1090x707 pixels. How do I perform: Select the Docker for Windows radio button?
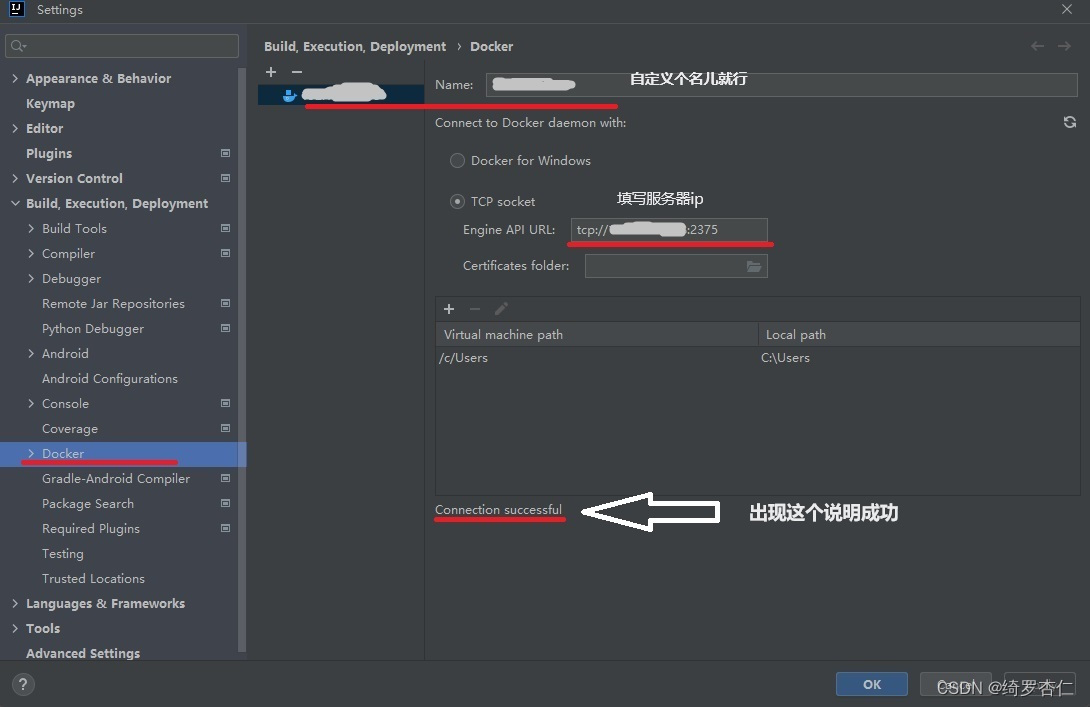pyautogui.click(x=457, y=160)
